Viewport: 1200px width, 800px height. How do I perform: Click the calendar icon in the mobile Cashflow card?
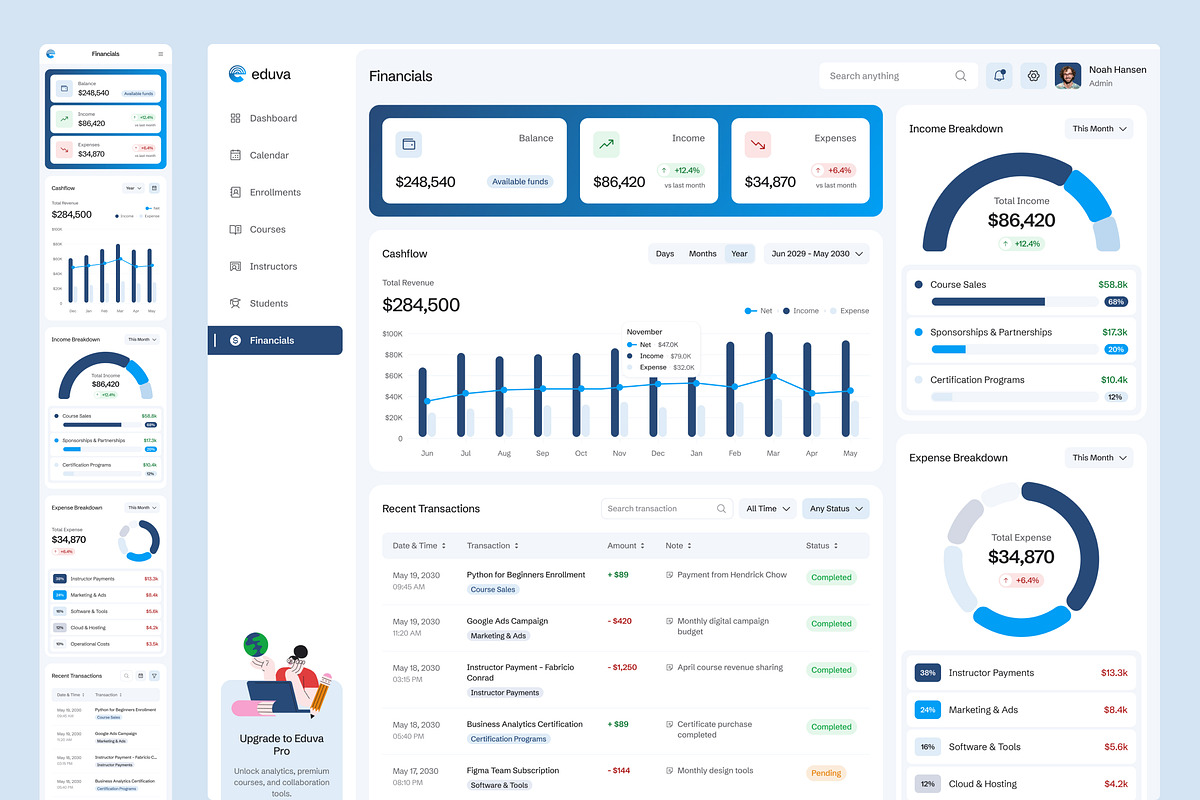[154, 188]
